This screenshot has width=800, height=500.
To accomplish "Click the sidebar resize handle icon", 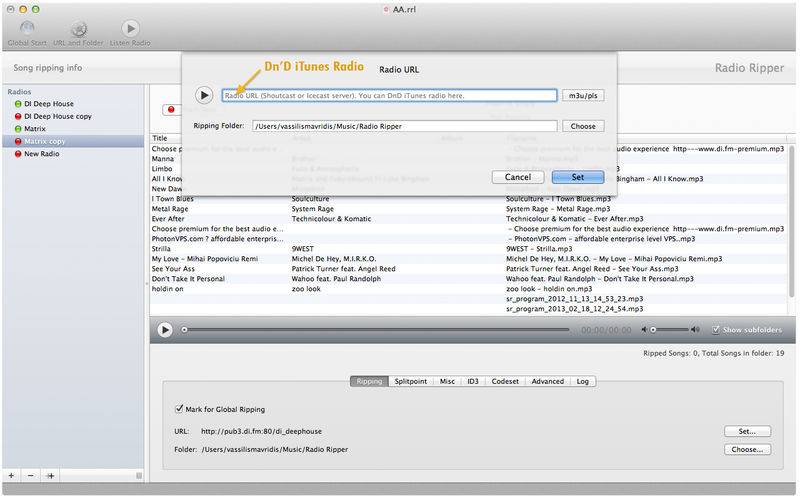I will point(139,476).
